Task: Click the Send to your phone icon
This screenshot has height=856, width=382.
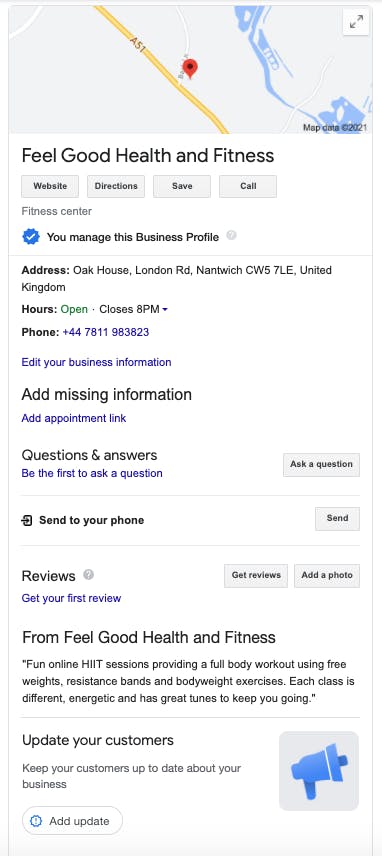Action: 27,520
